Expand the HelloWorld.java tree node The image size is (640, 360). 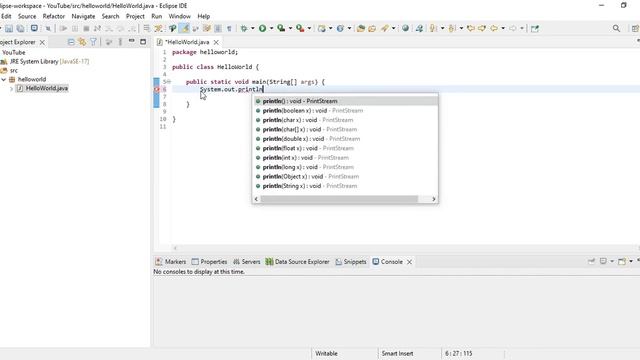pos(11,88)
